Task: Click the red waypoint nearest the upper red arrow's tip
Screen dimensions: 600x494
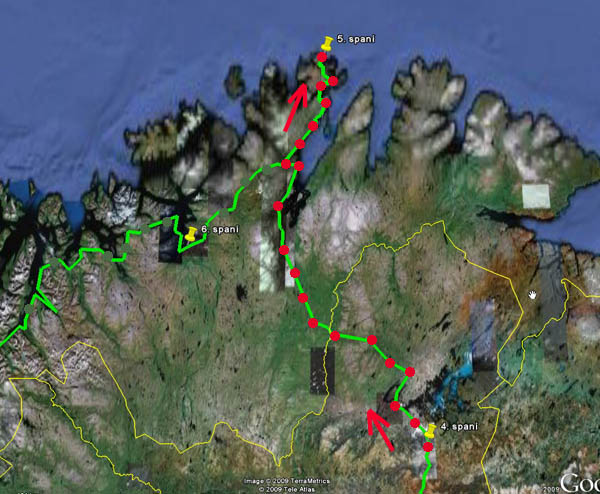Action: (320, 87)
